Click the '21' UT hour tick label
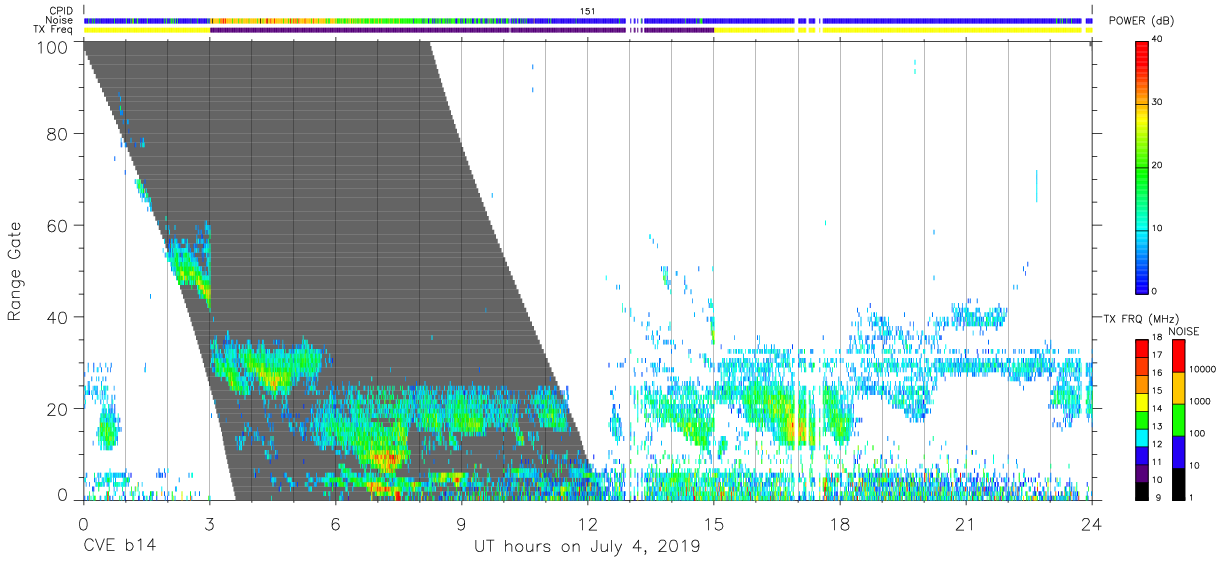The image size is (1228, 567). click(x=966, y=524)
